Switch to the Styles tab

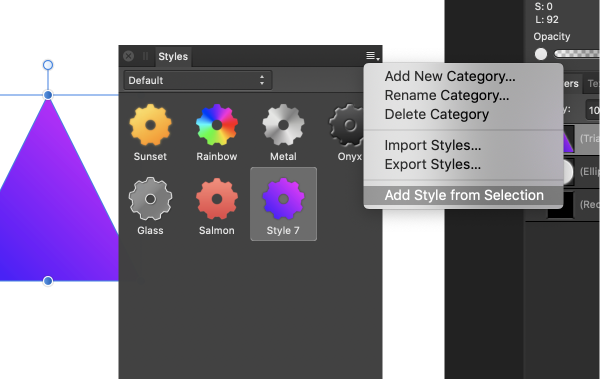click(x=173, y=57)
